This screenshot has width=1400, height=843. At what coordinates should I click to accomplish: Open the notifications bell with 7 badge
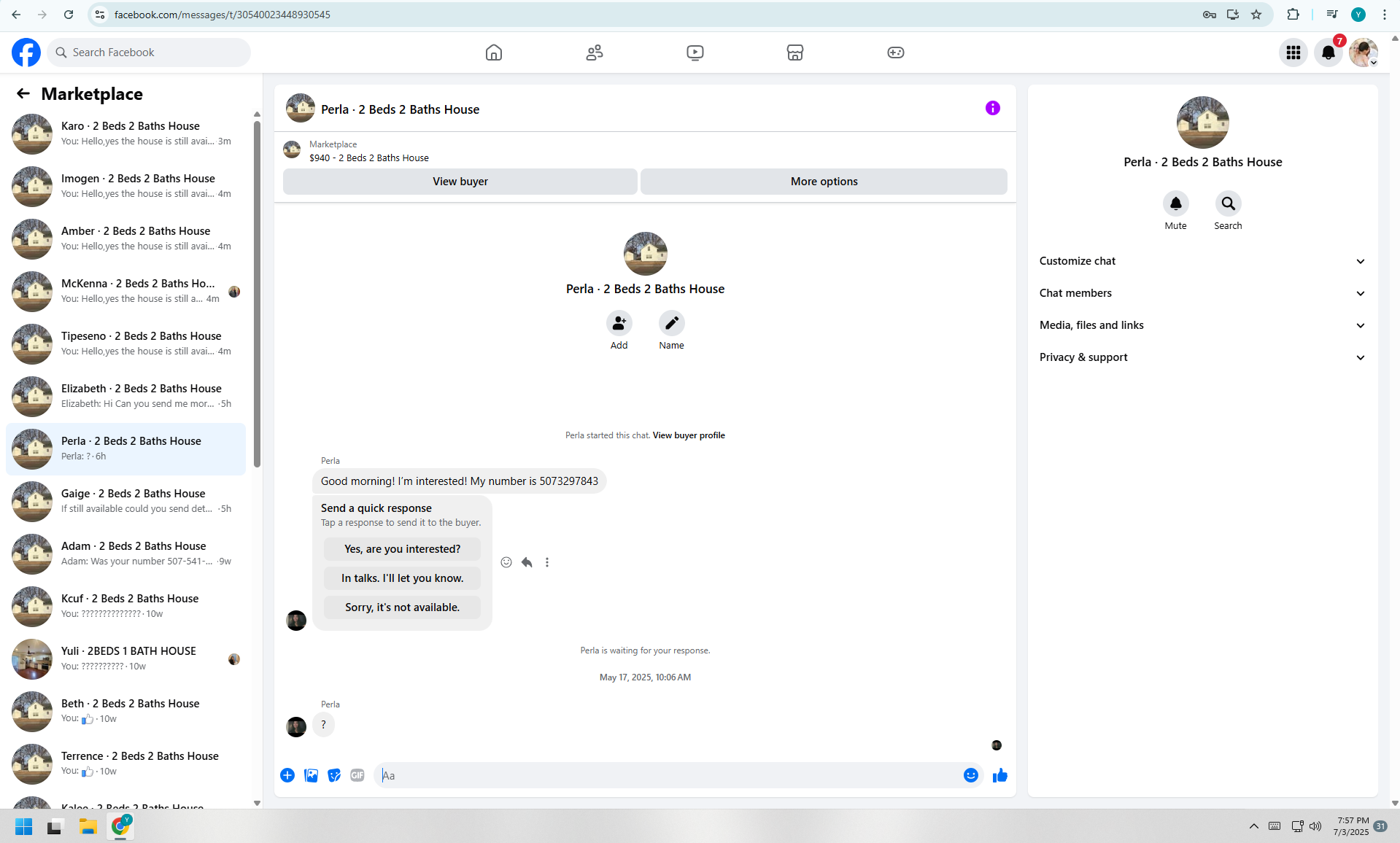(1329, 53)
